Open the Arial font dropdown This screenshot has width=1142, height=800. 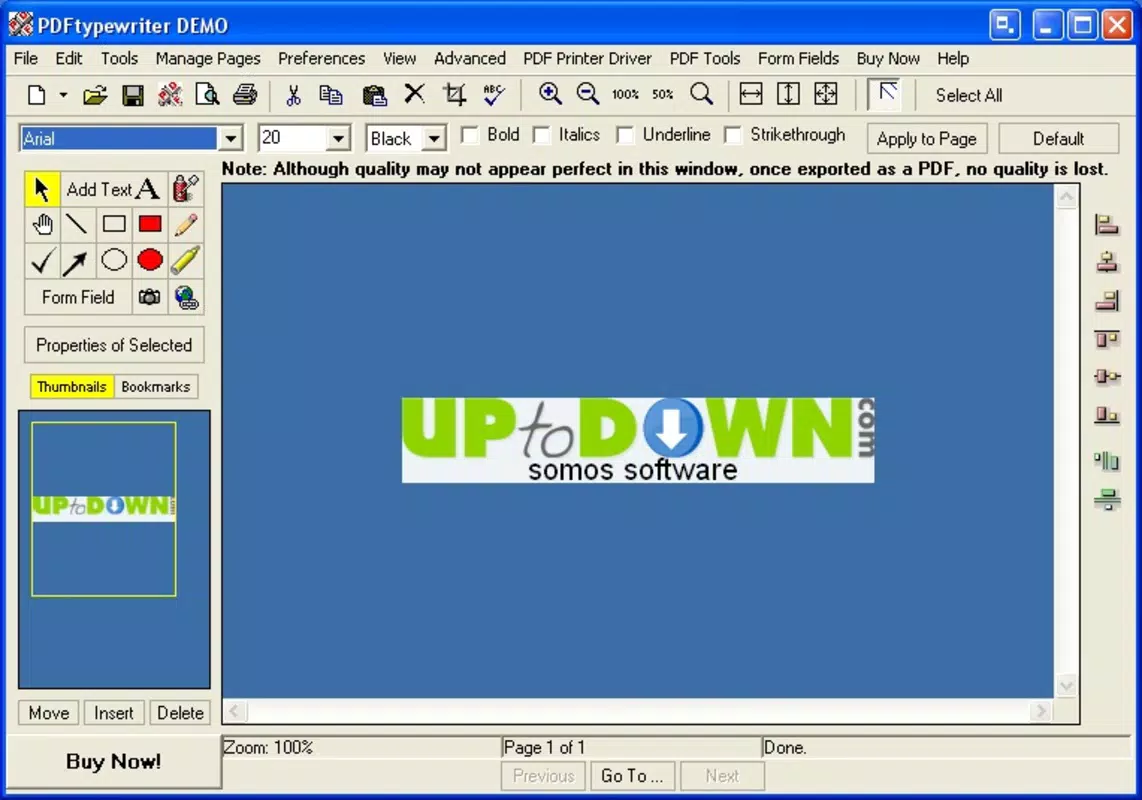point(230,138)
